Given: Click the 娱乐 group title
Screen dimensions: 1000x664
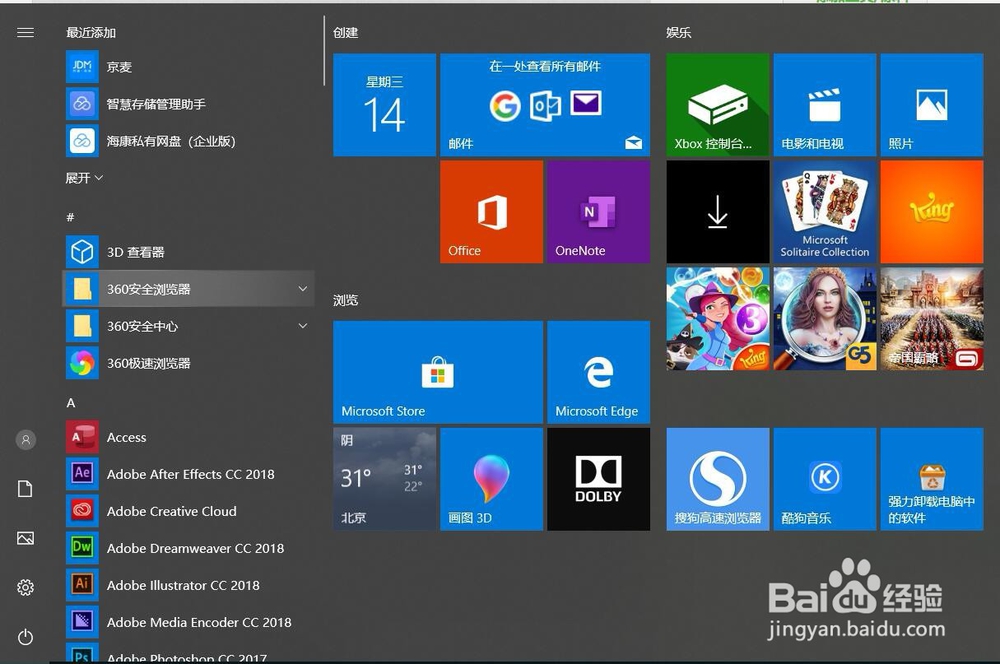Looking at the screenshot, I should 679,33.
